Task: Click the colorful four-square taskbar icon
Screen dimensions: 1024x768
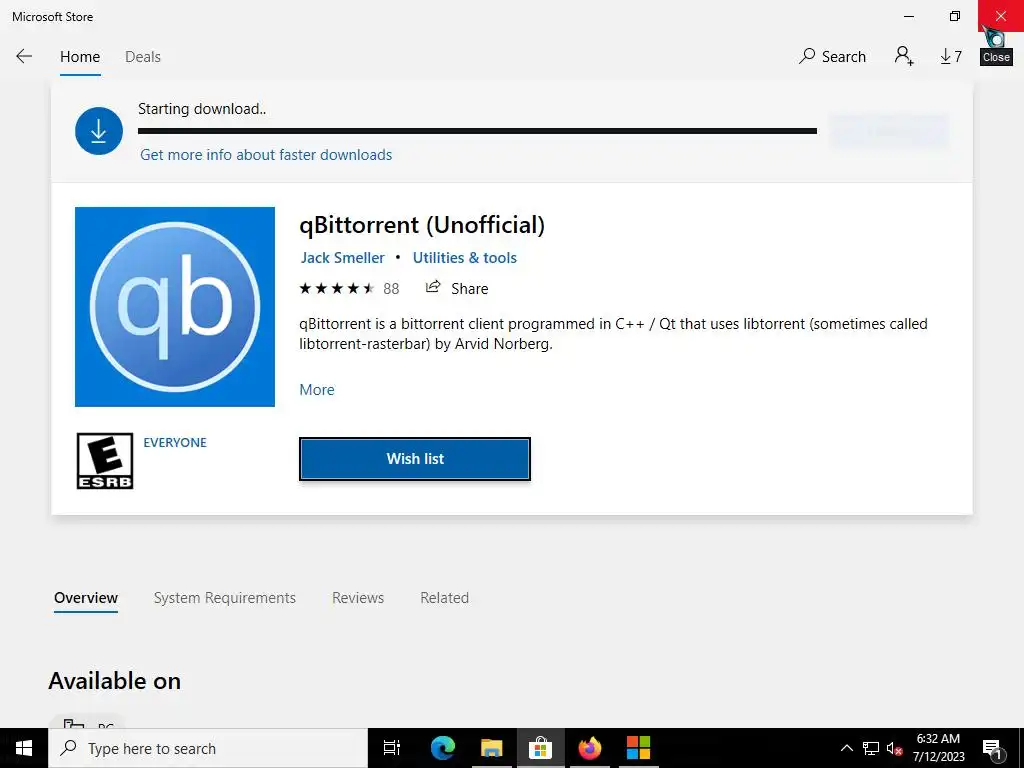Action: click(x=638, y=748)
